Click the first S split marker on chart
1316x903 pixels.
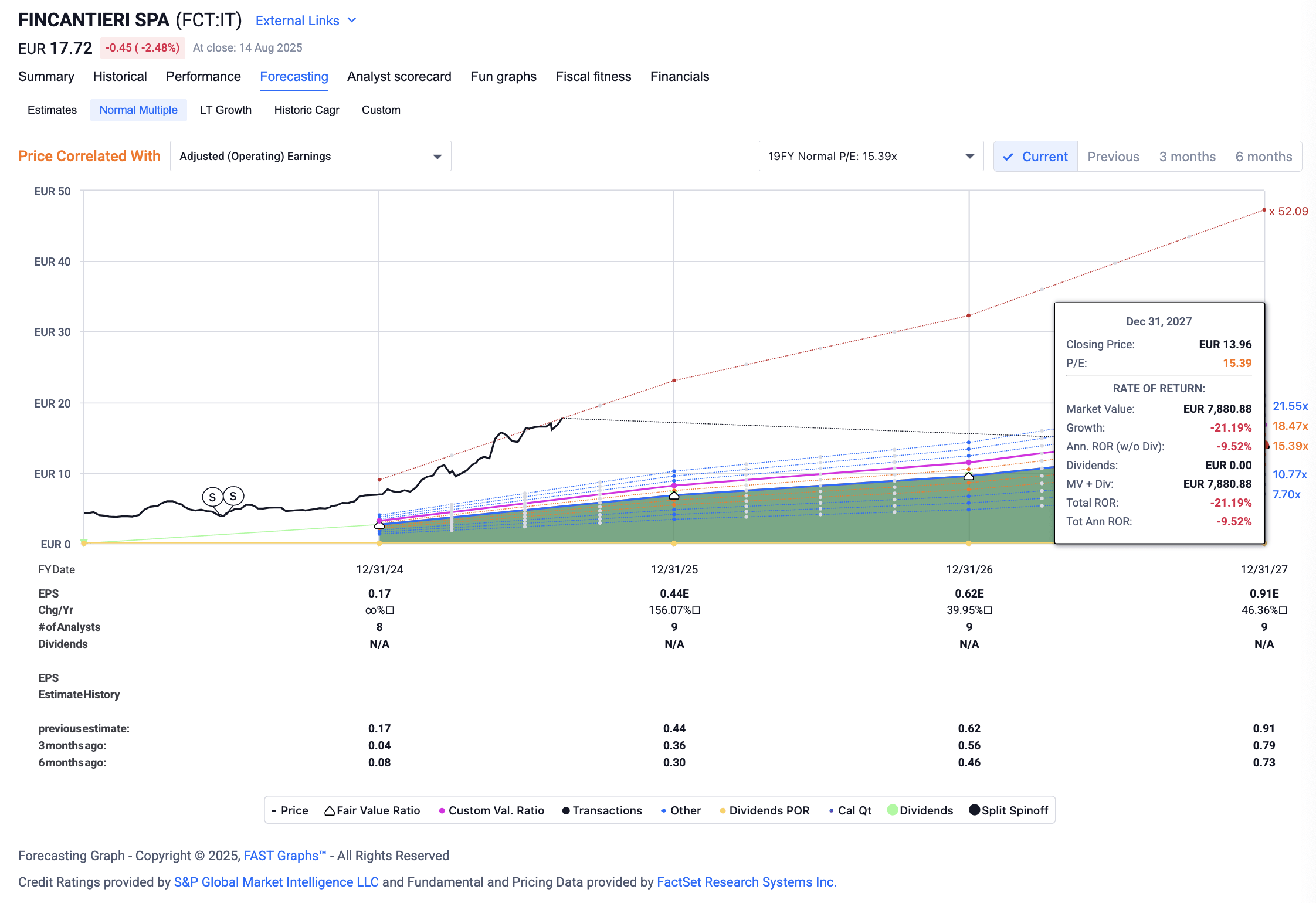point(212,497)
